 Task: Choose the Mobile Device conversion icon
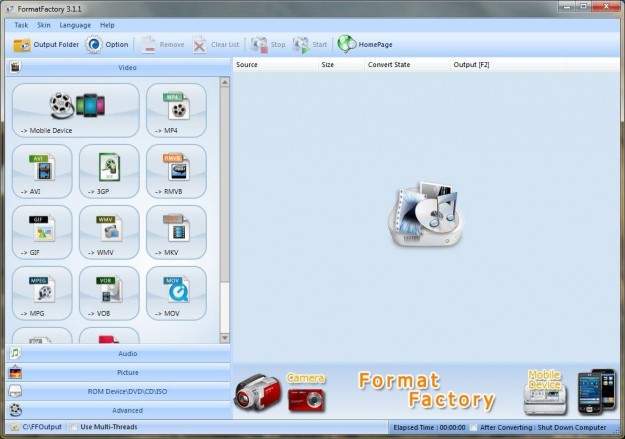[76, 110]
